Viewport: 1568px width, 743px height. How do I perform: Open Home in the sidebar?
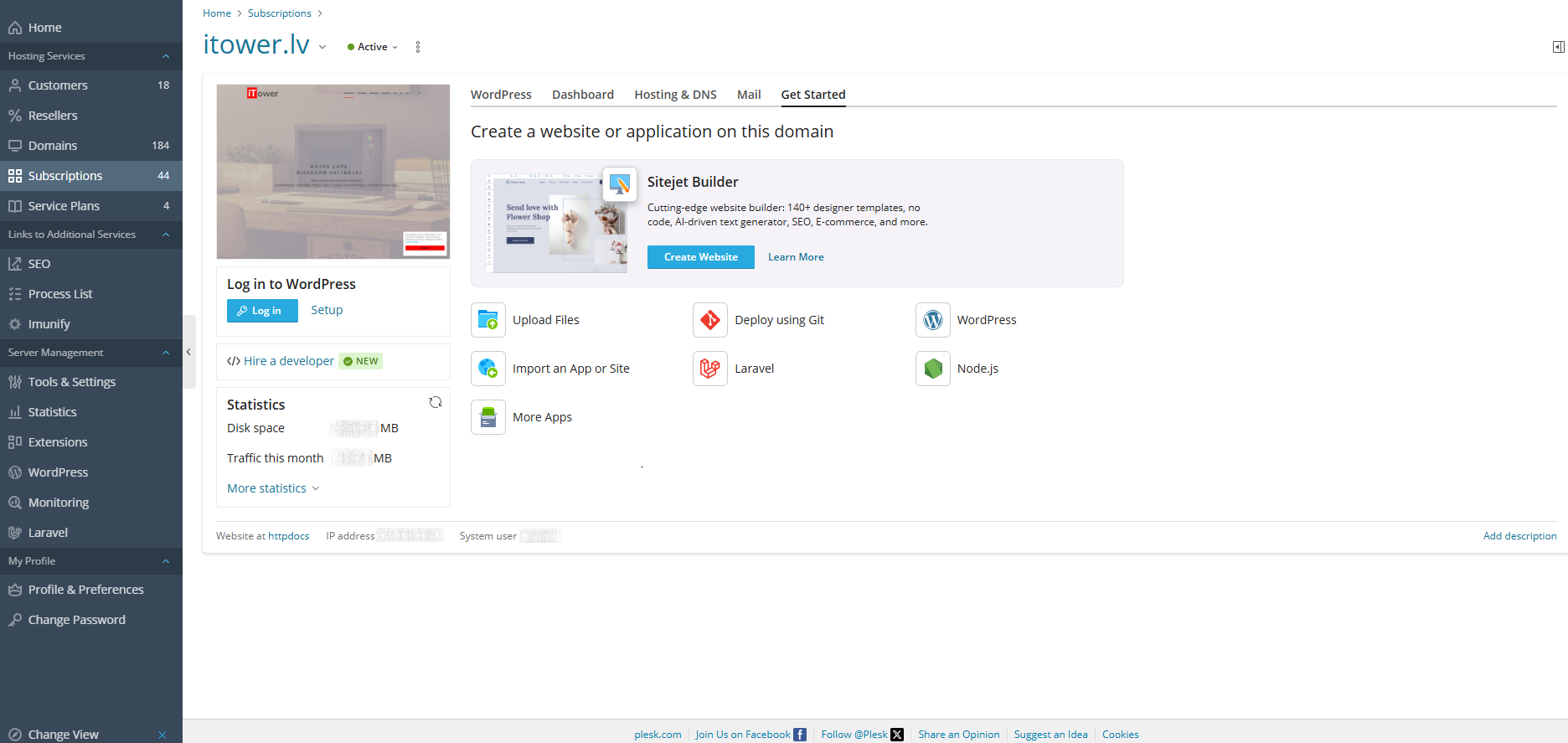pos(90,28)
